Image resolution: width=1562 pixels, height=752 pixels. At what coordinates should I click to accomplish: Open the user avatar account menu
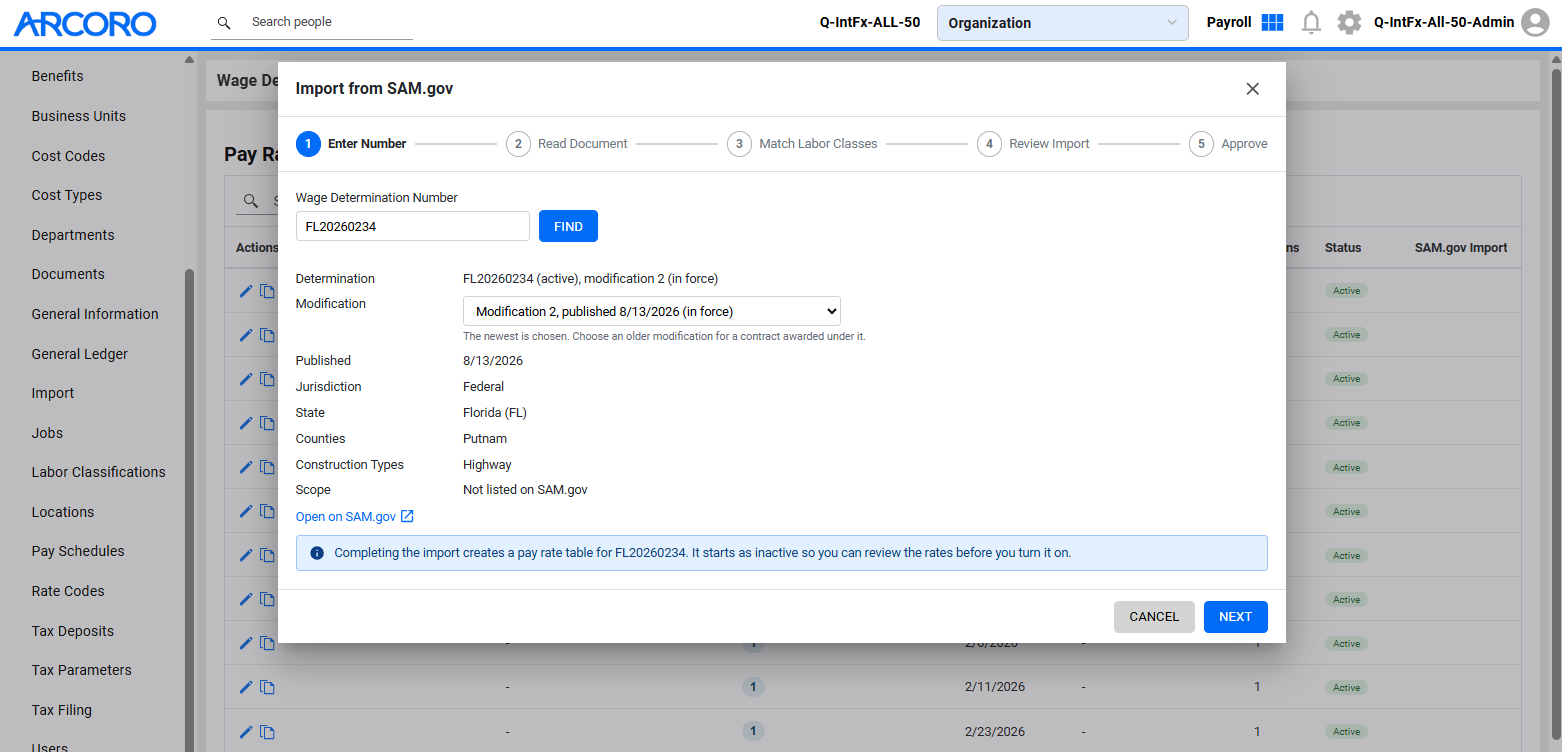[1534, 22]
